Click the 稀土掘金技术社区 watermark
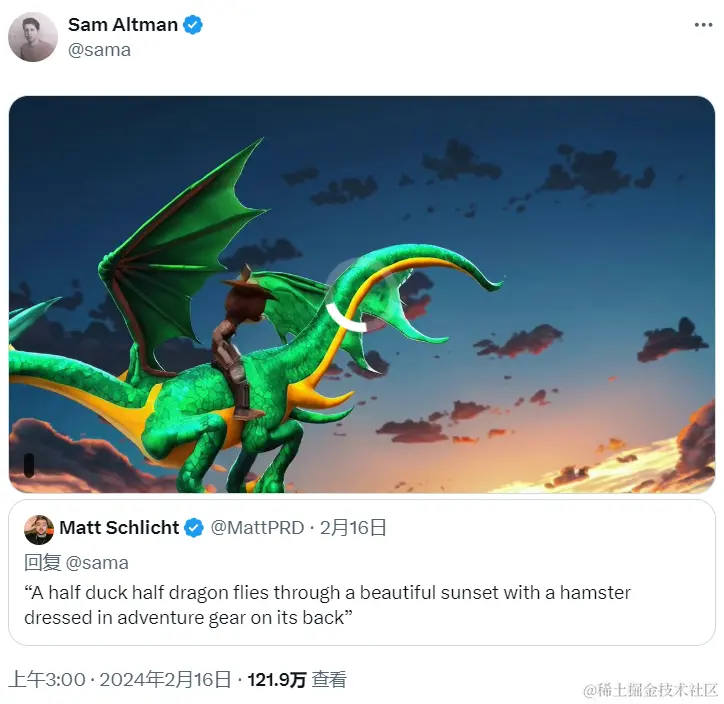The image size is (724, 704). [651, 690]
